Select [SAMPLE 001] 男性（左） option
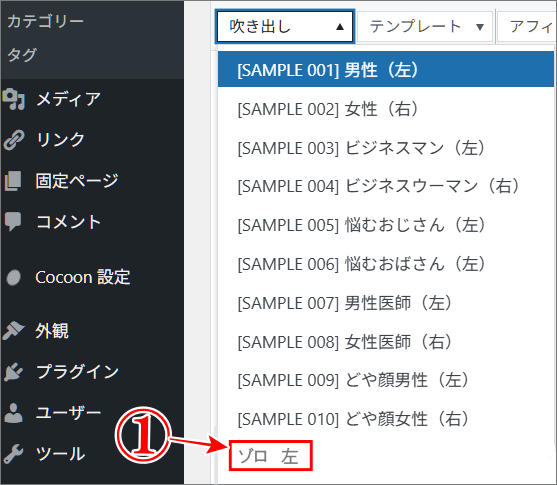This screenshot has height=485, width=557. pyautogui.click(x=386, y=69)
